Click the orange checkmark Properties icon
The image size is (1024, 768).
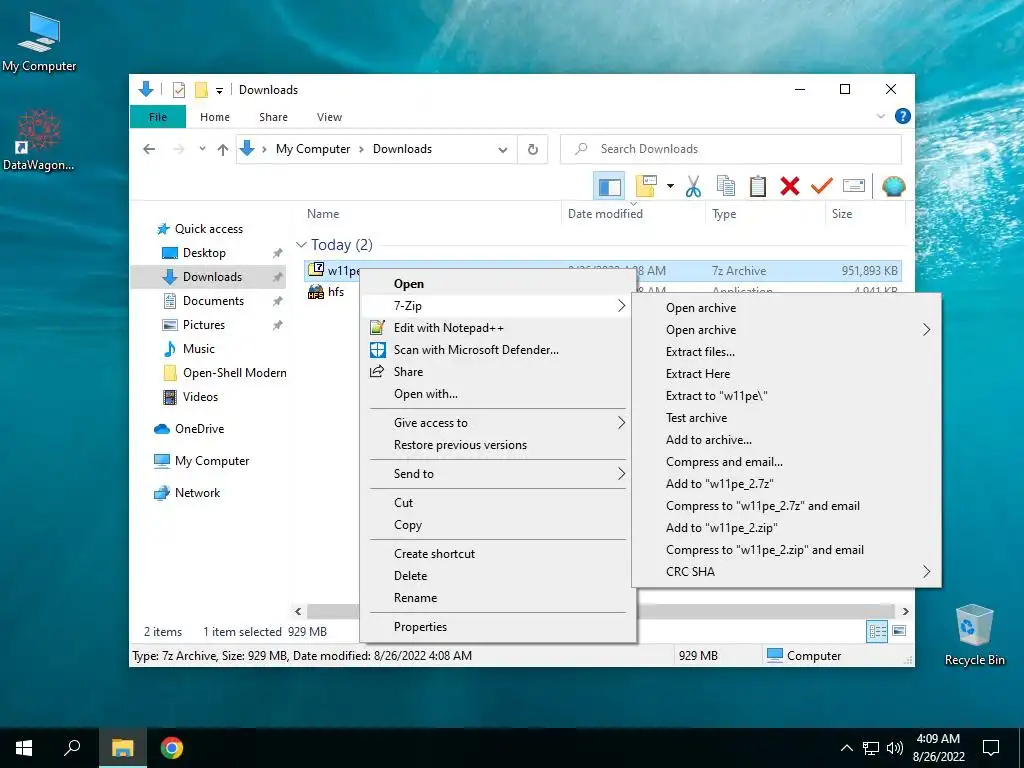822,186
